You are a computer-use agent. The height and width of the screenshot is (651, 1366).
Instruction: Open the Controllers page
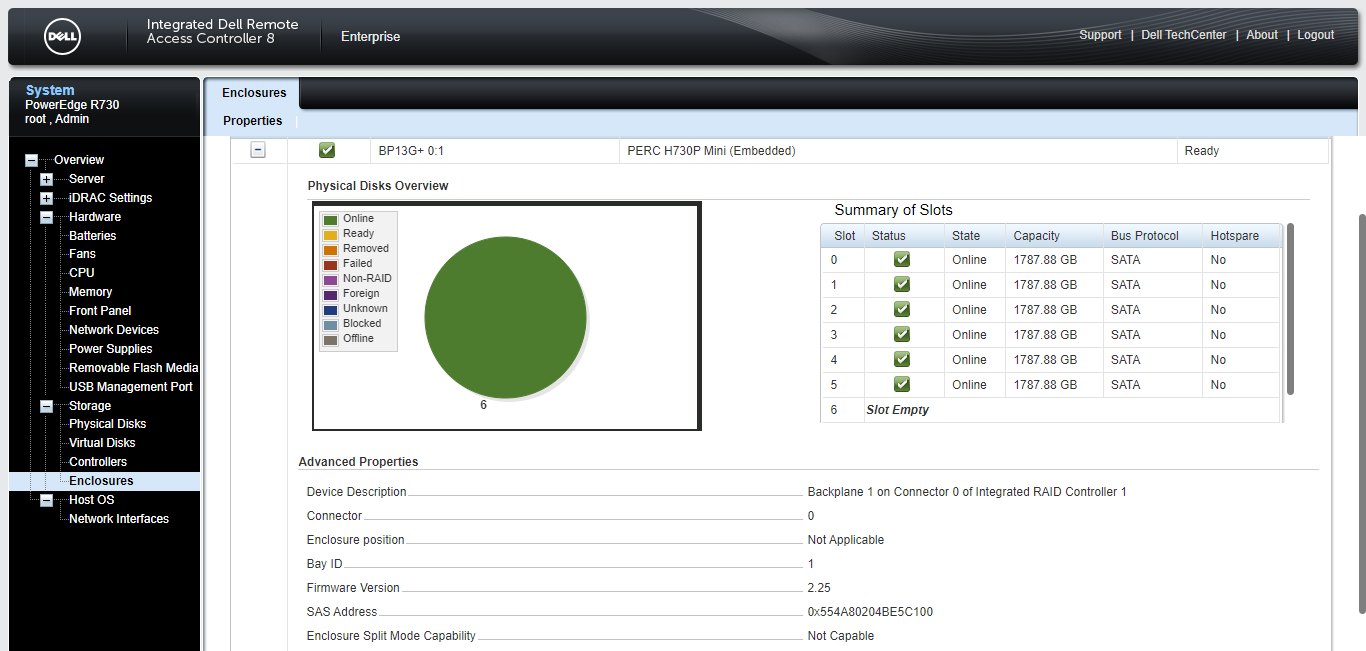(x=98, y=462)
